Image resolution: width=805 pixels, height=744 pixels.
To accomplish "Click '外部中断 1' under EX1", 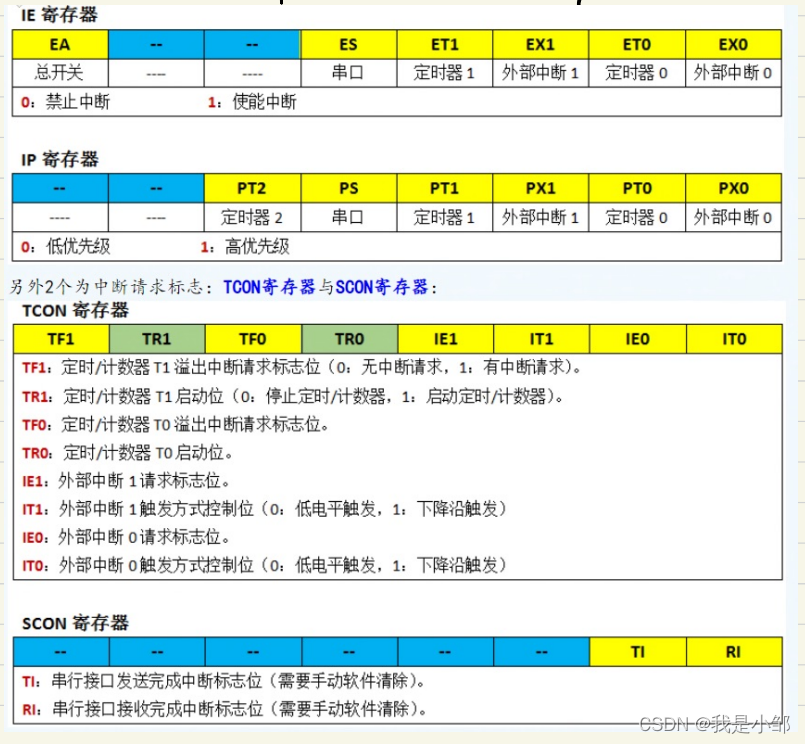I will (x=541, y=73).
